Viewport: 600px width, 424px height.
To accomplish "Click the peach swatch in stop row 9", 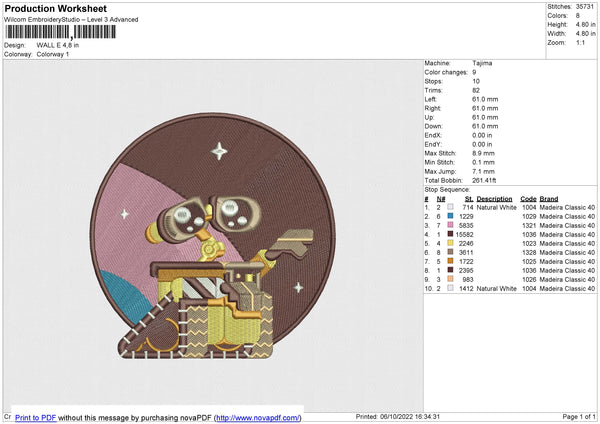I will coord(450,279).
